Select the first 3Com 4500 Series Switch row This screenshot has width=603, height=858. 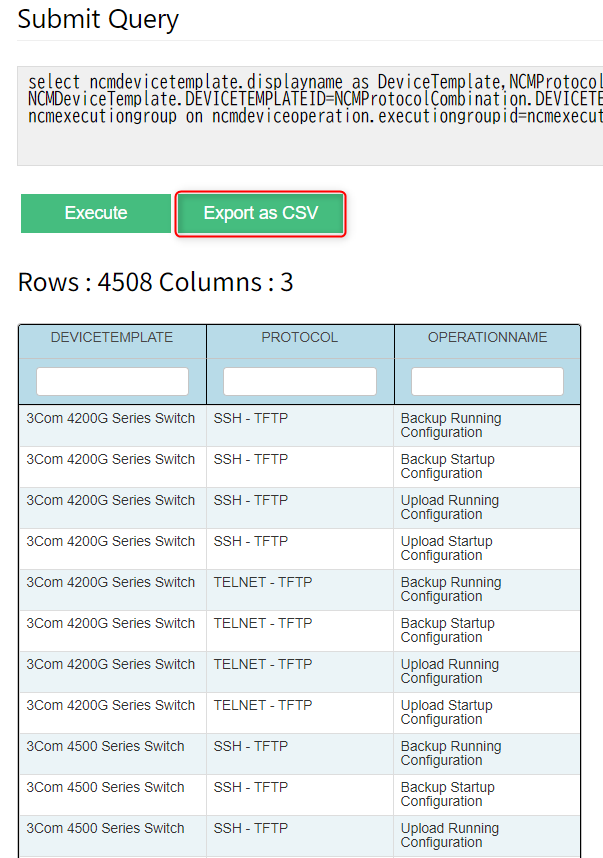point(106,747)
